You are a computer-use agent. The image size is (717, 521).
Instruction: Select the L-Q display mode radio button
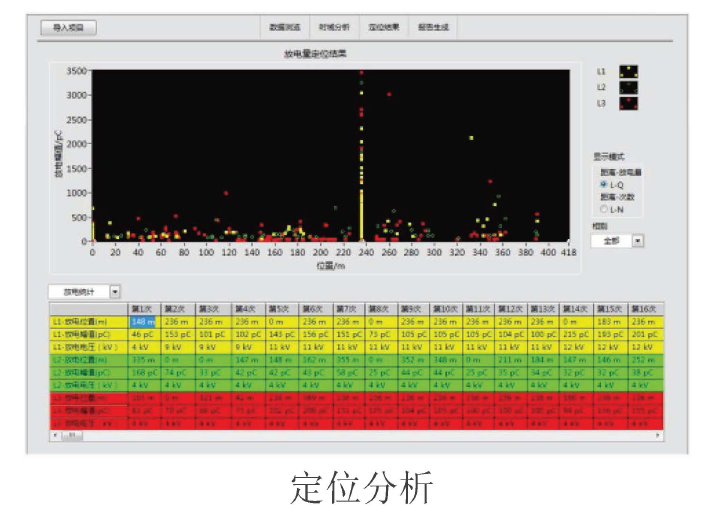coord(603,184)
